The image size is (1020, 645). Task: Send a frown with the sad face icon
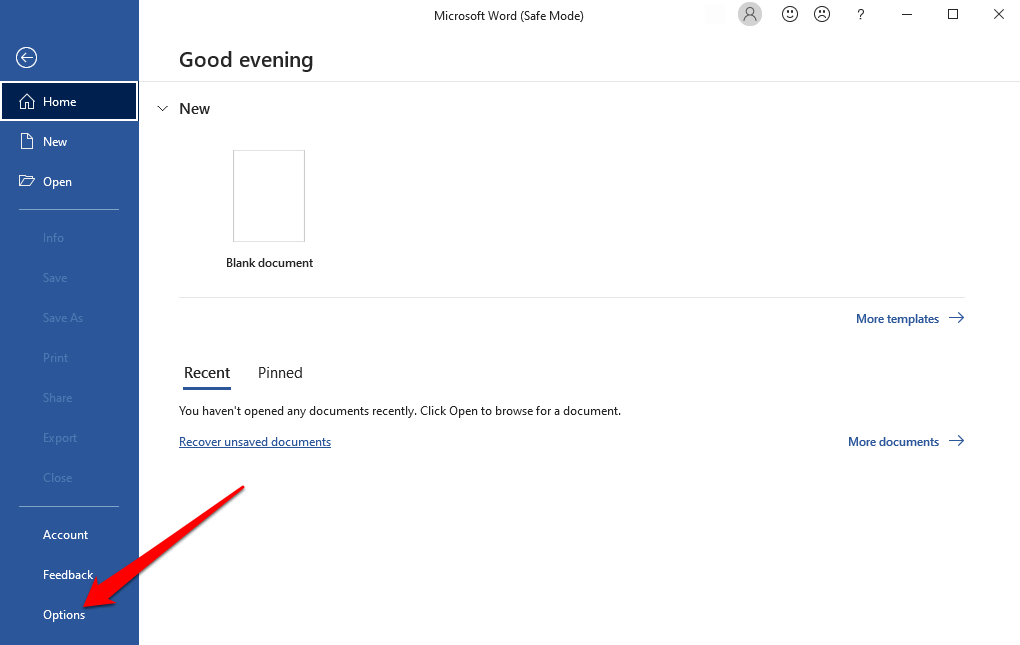(822, 15)
